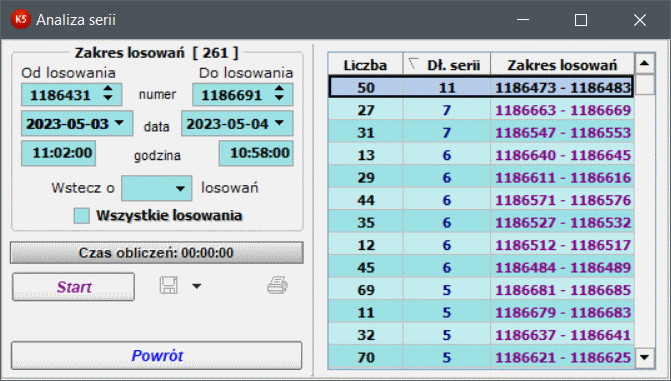Click the Powrót button

pos(157,355)
